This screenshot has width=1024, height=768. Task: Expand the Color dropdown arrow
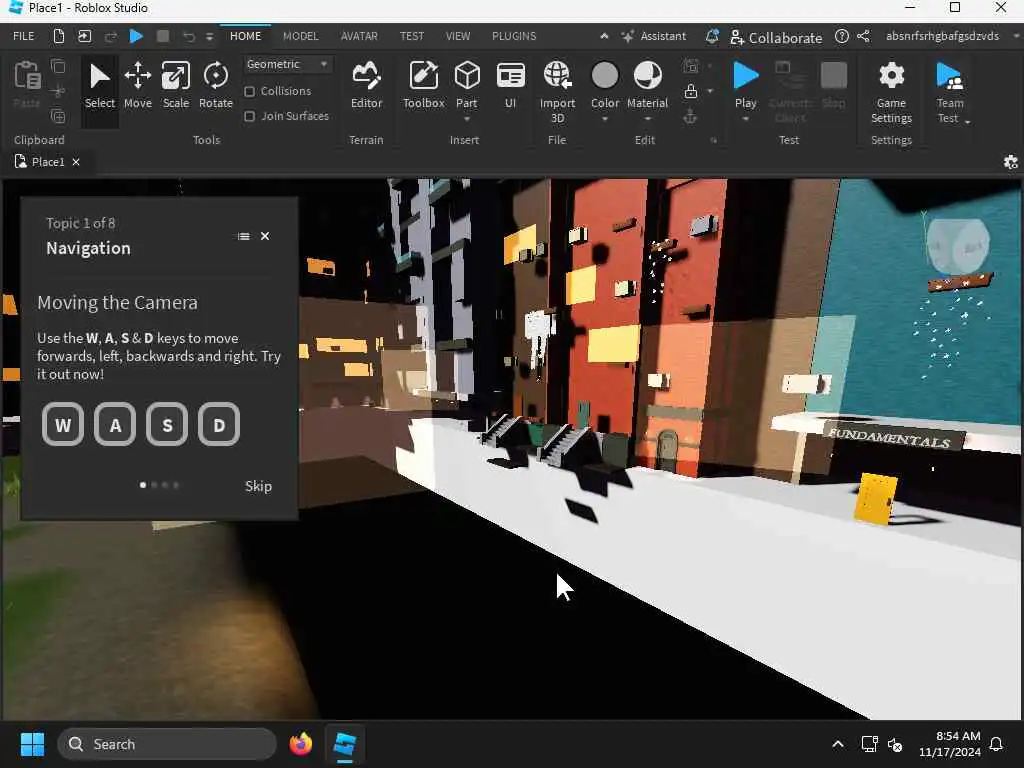point(605,119)
